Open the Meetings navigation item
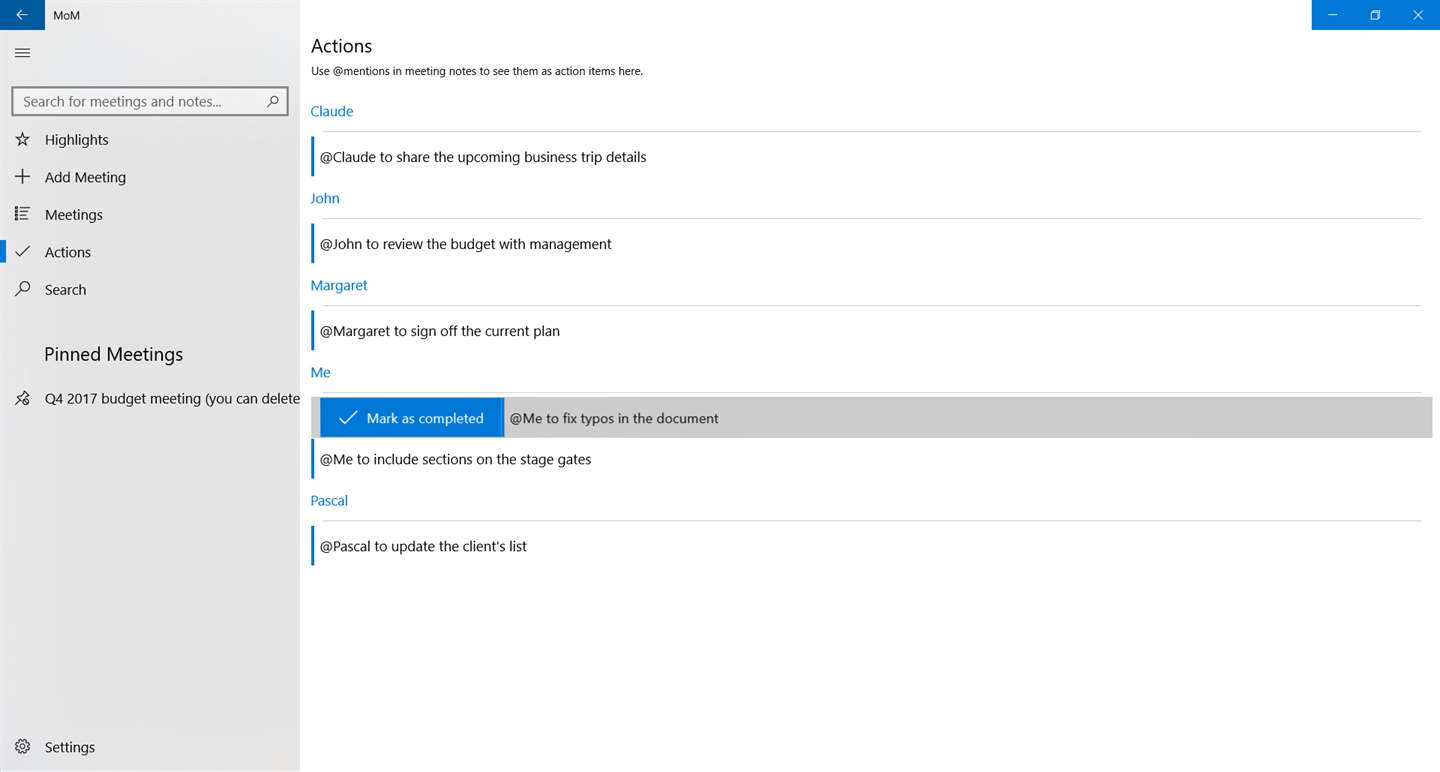The height and width of the screenshot is (772, 1440). tap(74, 215)
